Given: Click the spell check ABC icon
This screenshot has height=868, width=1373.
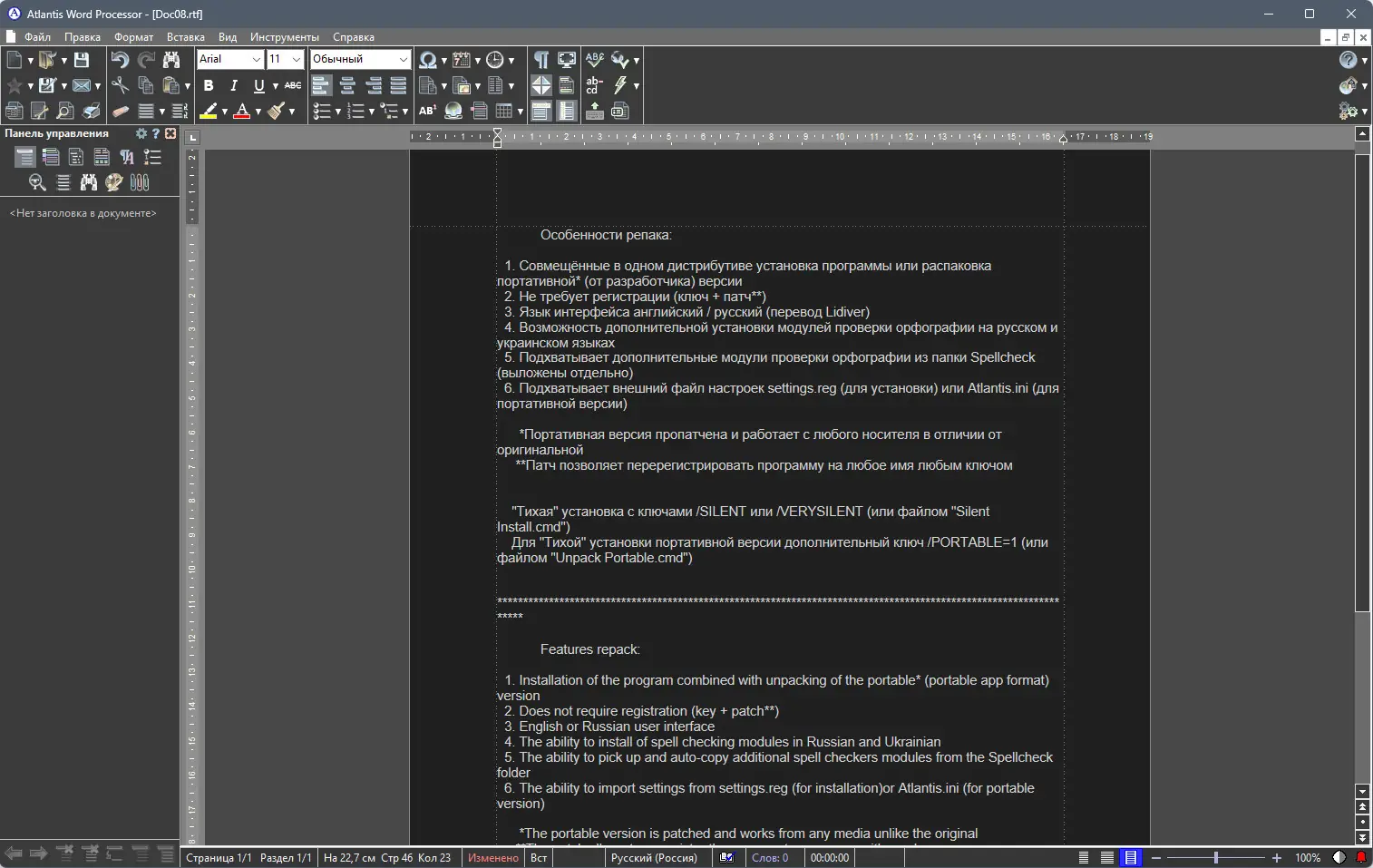Looking at the screenshot, I should 594,59.
